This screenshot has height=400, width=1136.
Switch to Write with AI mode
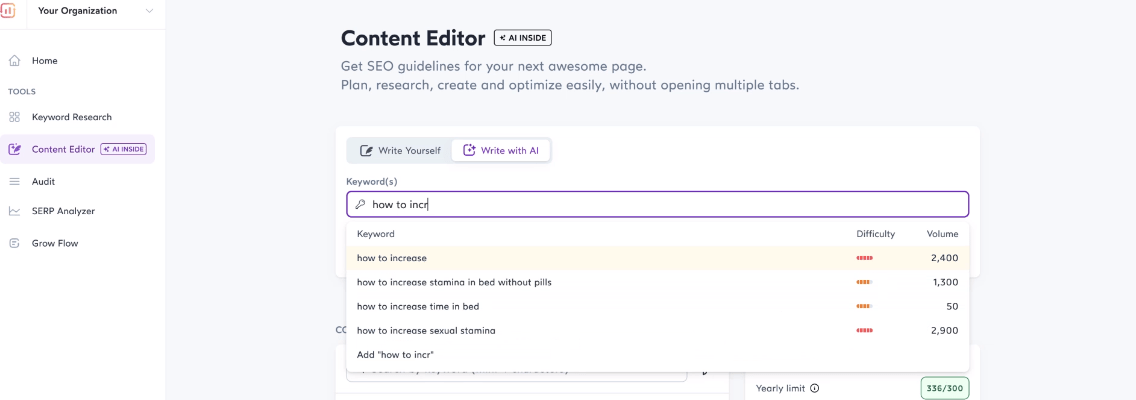[x=500, y=150]
